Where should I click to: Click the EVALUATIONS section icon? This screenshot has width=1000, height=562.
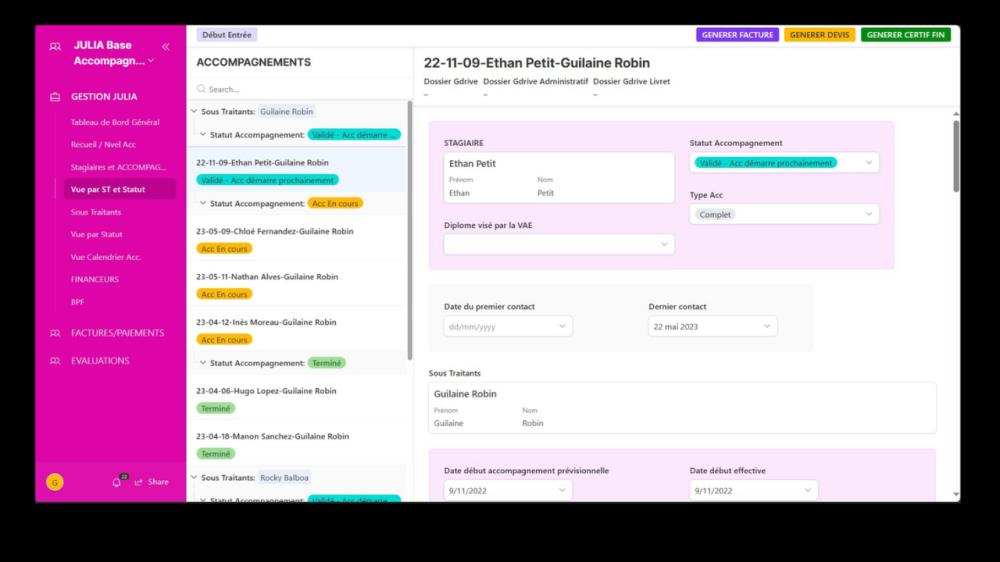tap(55, 361)
